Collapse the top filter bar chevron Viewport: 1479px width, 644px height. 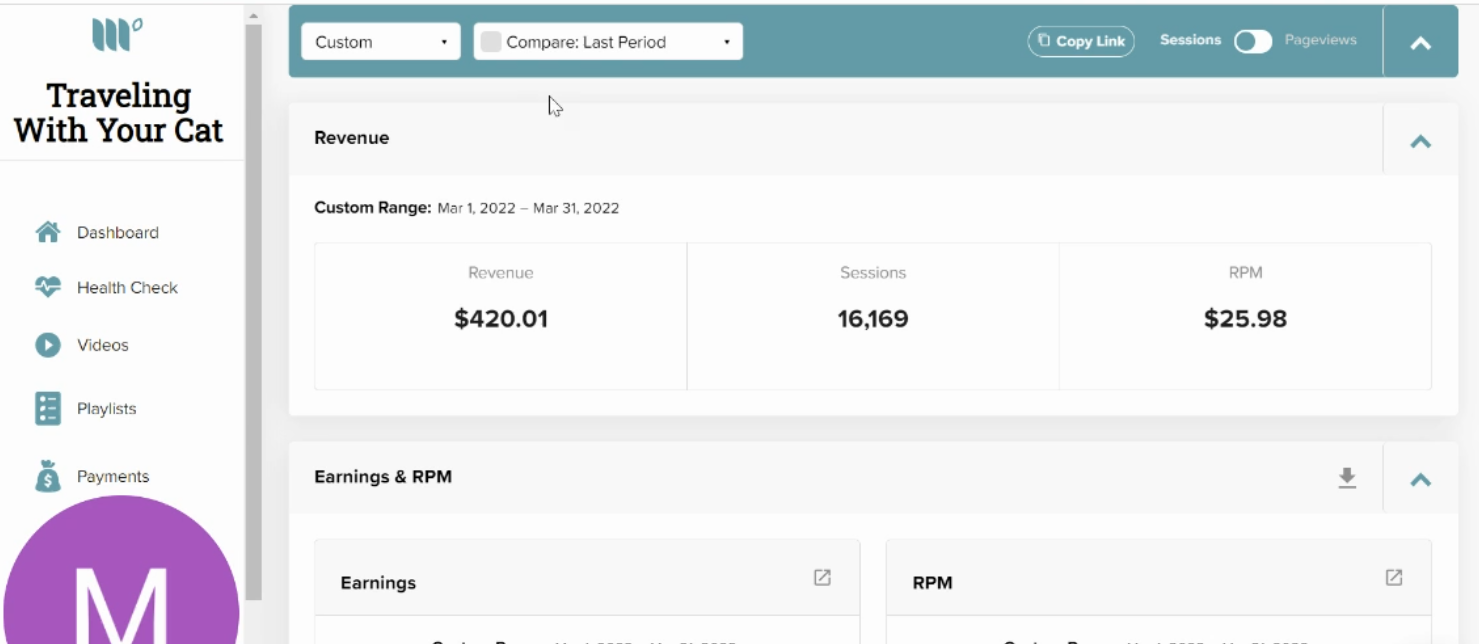1420,43
